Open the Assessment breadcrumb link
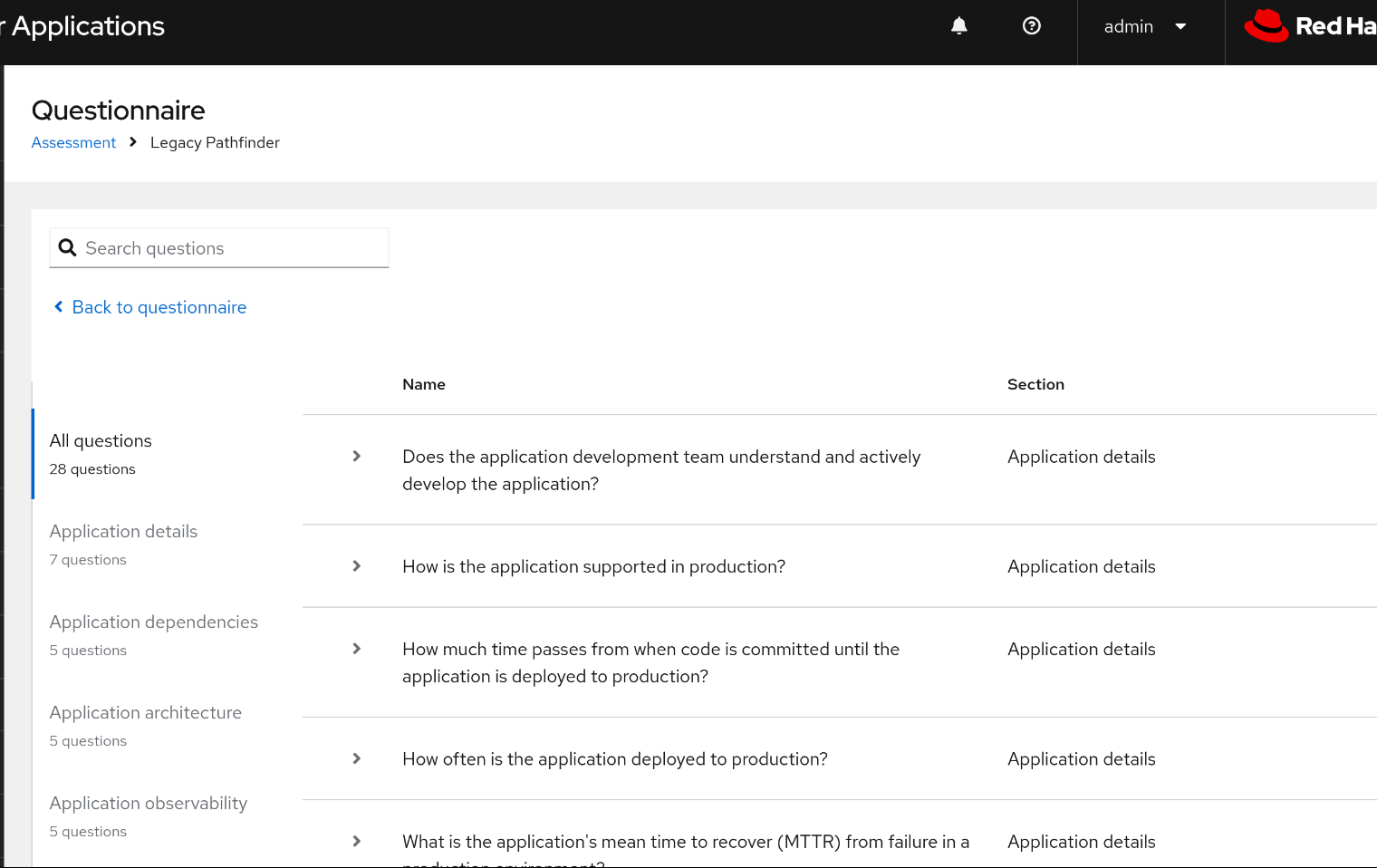 coord(73,143)
